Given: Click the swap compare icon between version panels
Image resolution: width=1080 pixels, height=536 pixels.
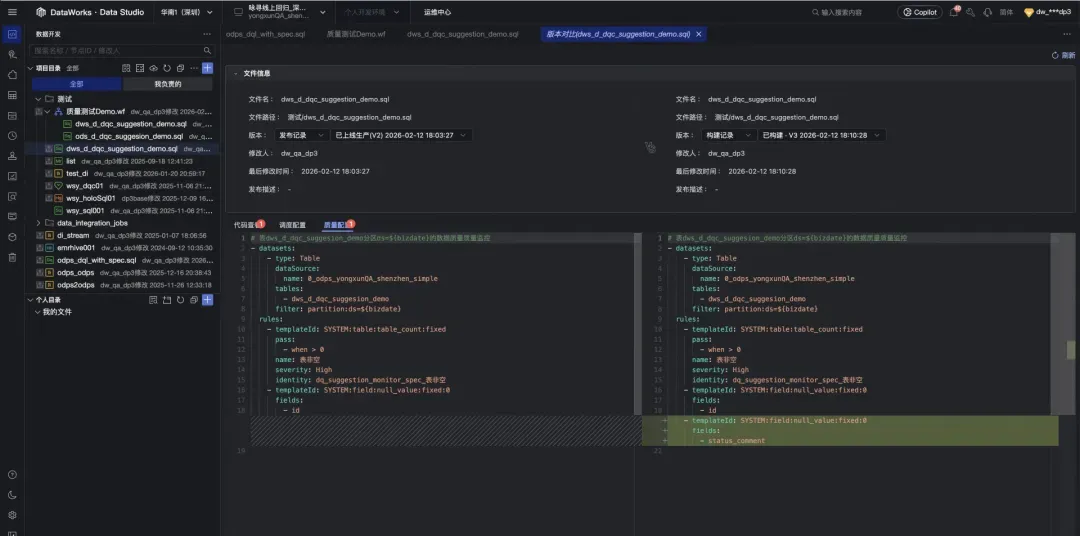Looking at the screenshot, I should [x=650, y=147].
